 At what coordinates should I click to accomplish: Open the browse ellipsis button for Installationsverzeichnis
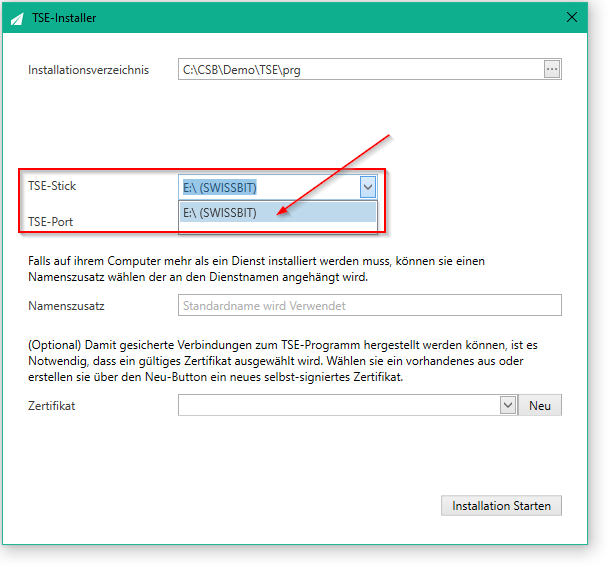(552, 69)
